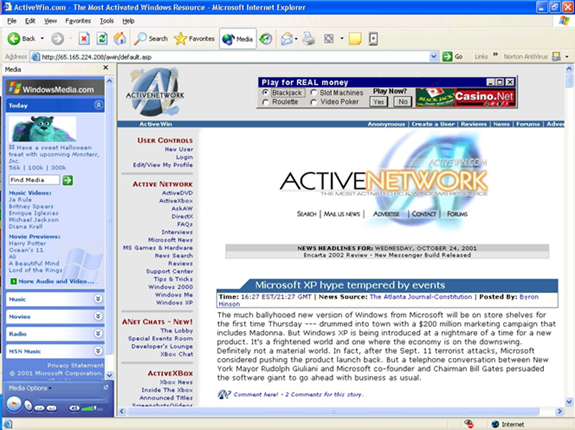Screen dimensions: 575x430
Task: Click the Stop toolbar icon
Action: click(x=84, y=38)
